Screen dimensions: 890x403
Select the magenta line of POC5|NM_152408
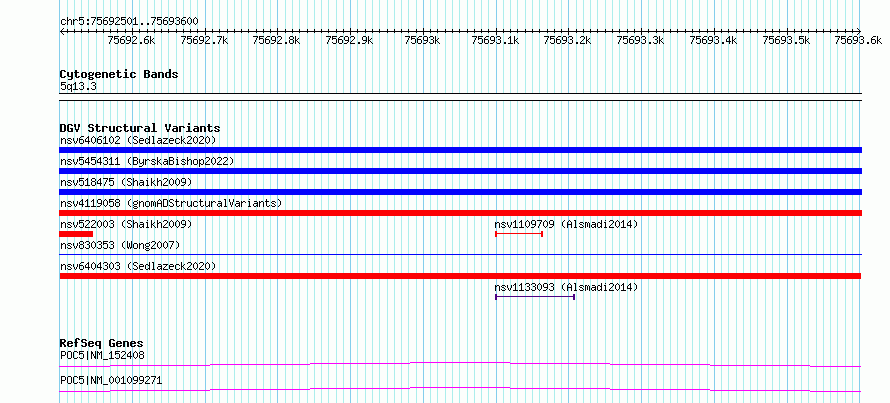(x=460, y=364)
